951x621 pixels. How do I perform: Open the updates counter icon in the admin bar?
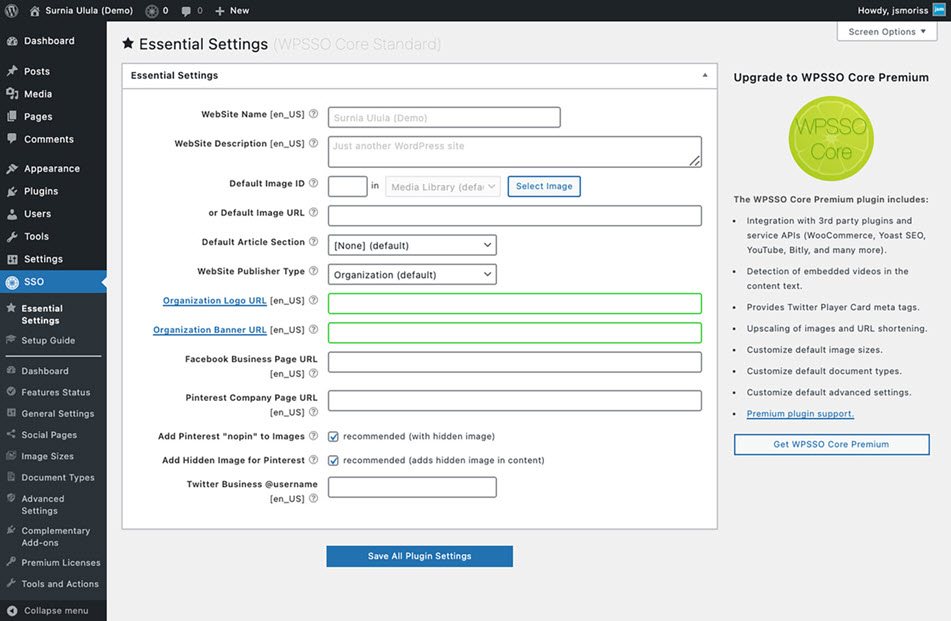[152, 11]
